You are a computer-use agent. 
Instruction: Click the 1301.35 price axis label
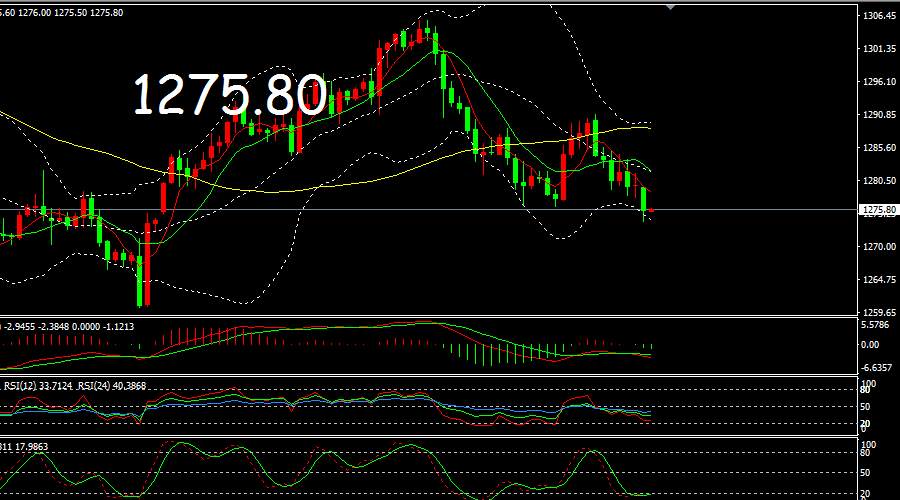(879, 49)
